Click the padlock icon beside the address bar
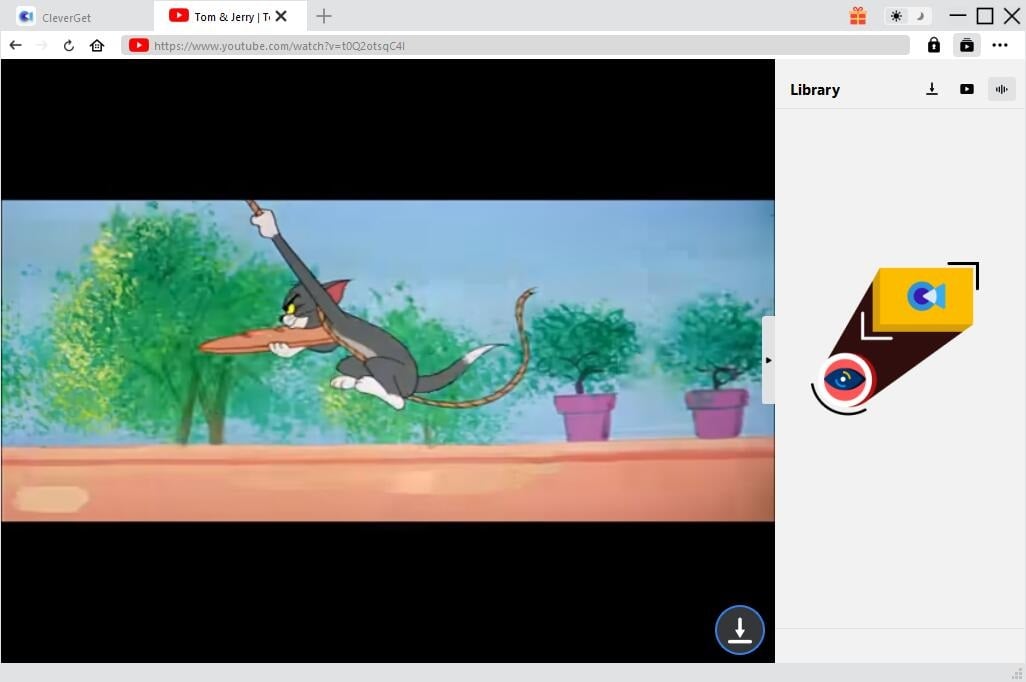Image resolution: width=1026 pixels, height=682 pixels. 933,45
